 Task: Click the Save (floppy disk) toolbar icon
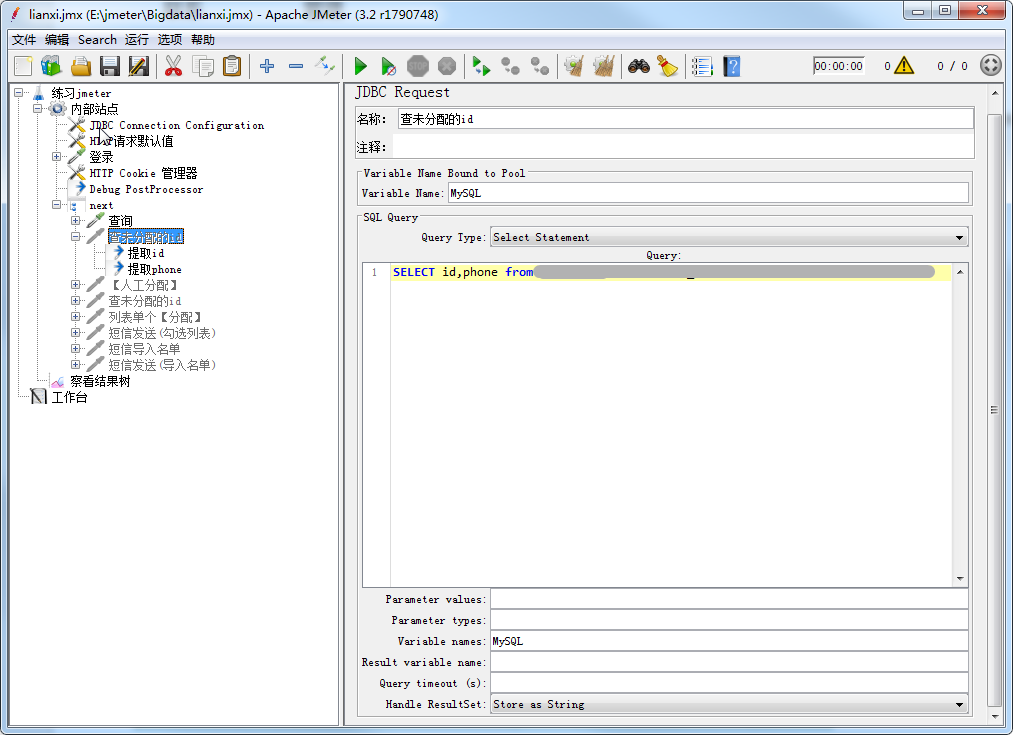[x=110, y=66]
